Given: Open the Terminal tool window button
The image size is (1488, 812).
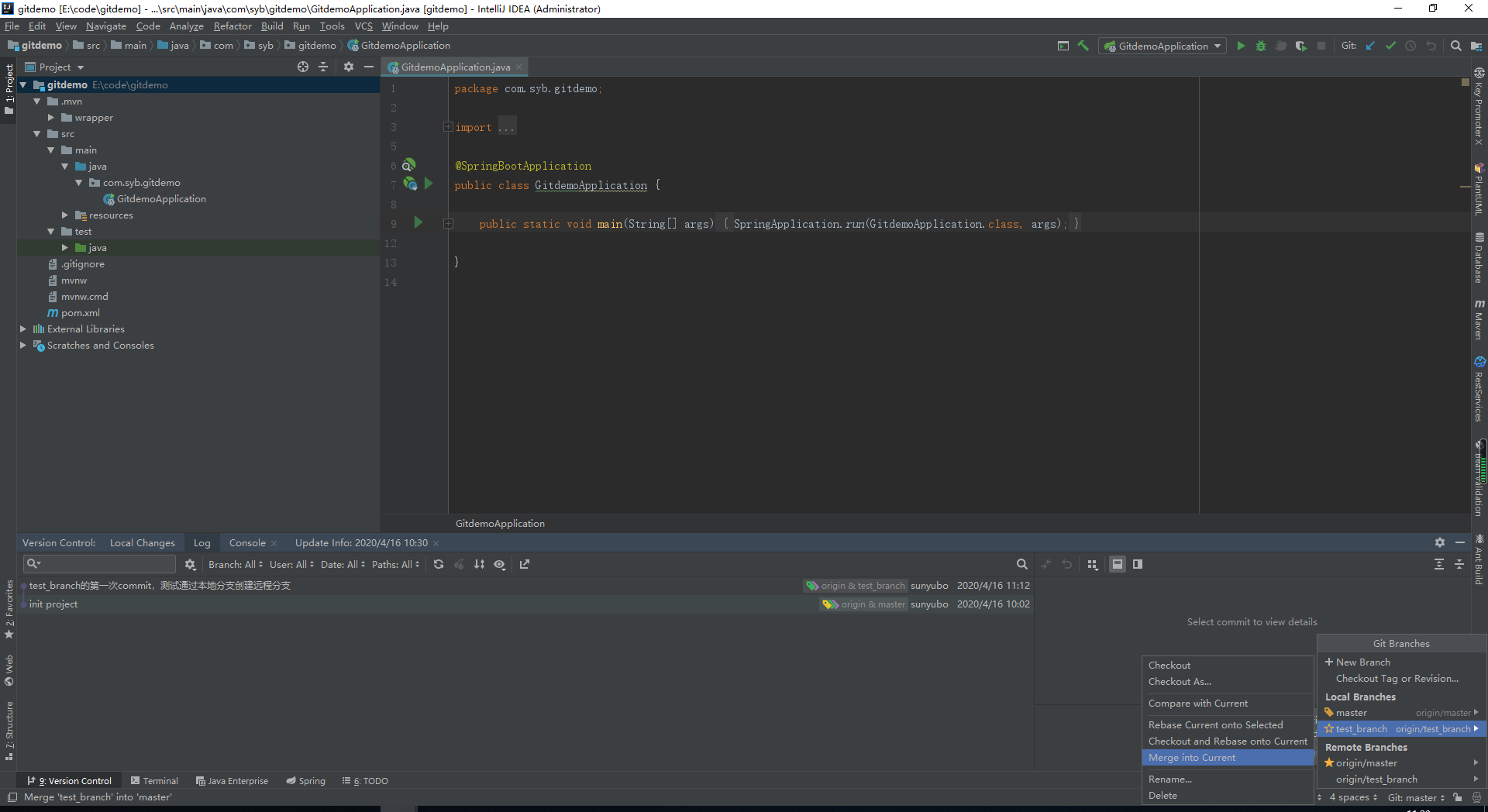Looking at the screenshot, I should (154, 780).
